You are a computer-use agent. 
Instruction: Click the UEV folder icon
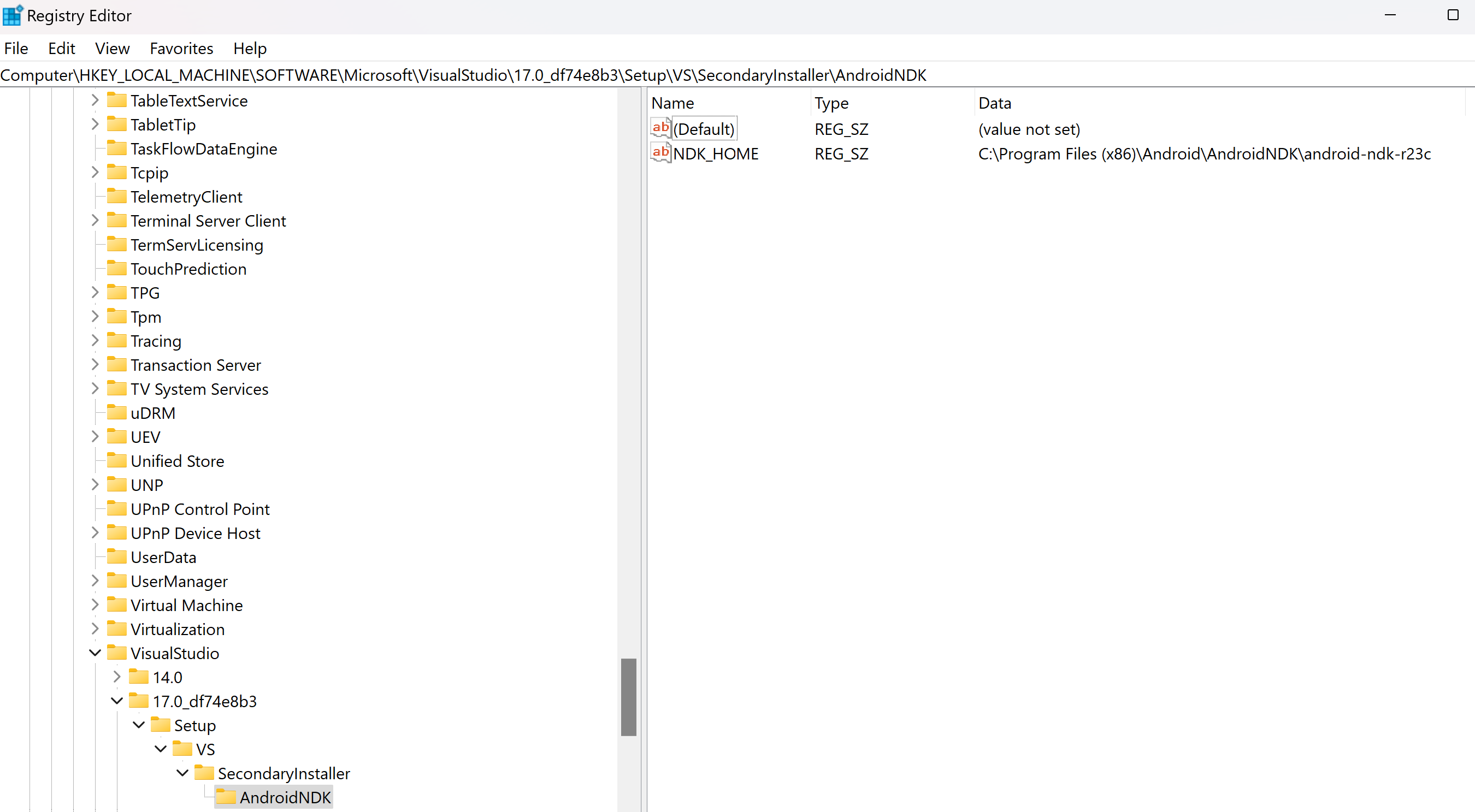point(117,436)
